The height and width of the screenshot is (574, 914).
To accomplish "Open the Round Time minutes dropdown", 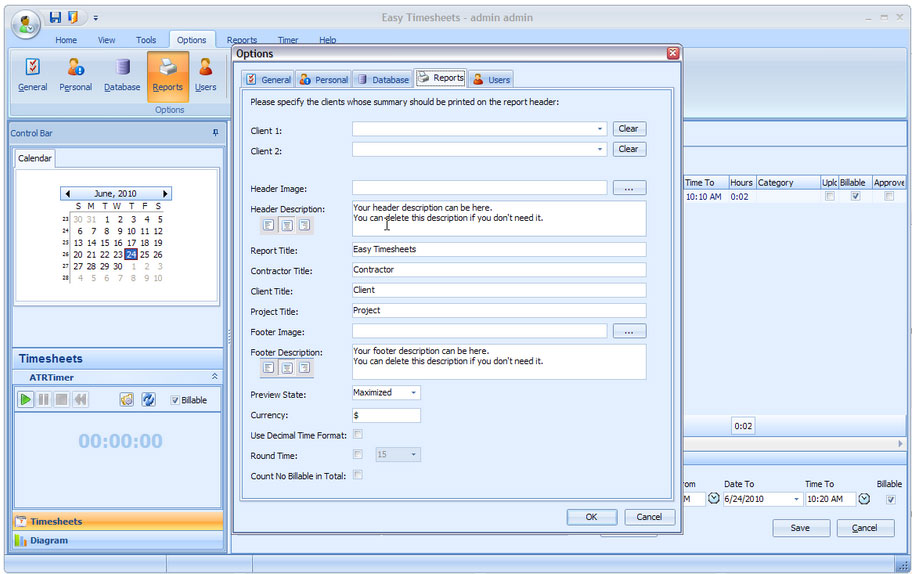I will (x=413, y=455).
